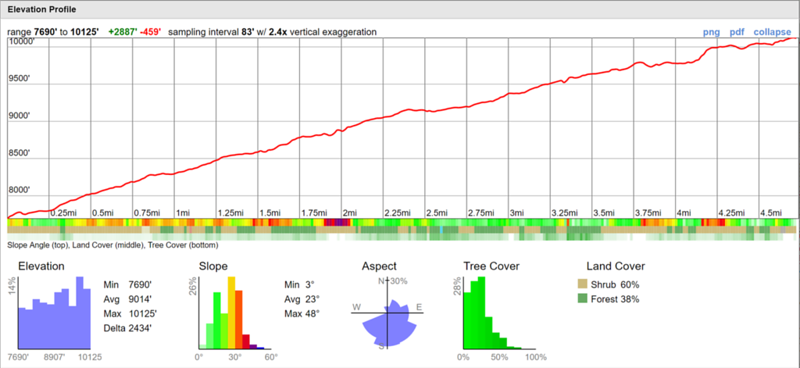Click the 9000' elevation axis label
This screenshot has height=368, width=800.
pyautogui.click(x=19, y=116)
